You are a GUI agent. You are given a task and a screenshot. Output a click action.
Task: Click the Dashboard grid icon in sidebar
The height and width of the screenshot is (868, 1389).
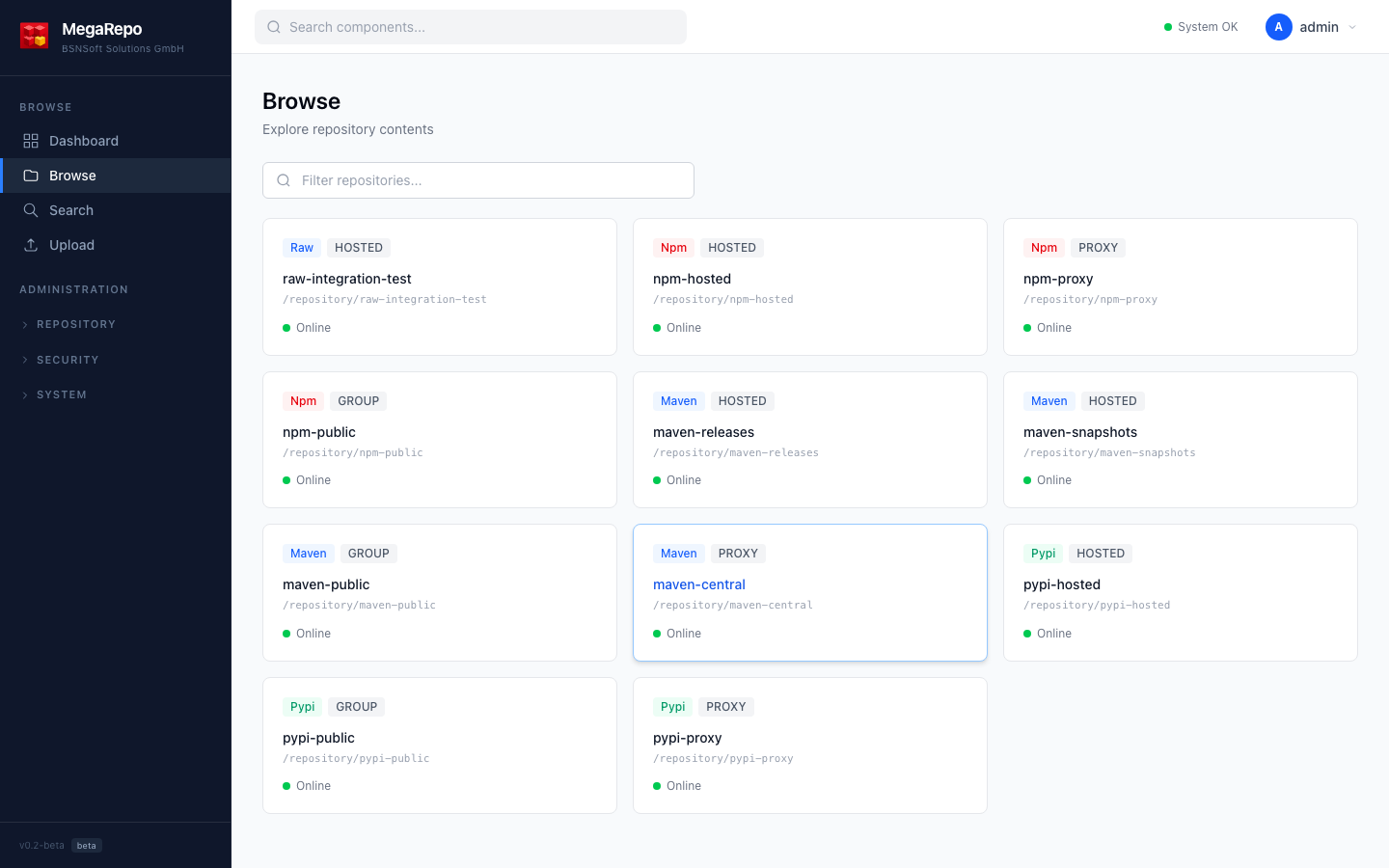pos(31,141)
